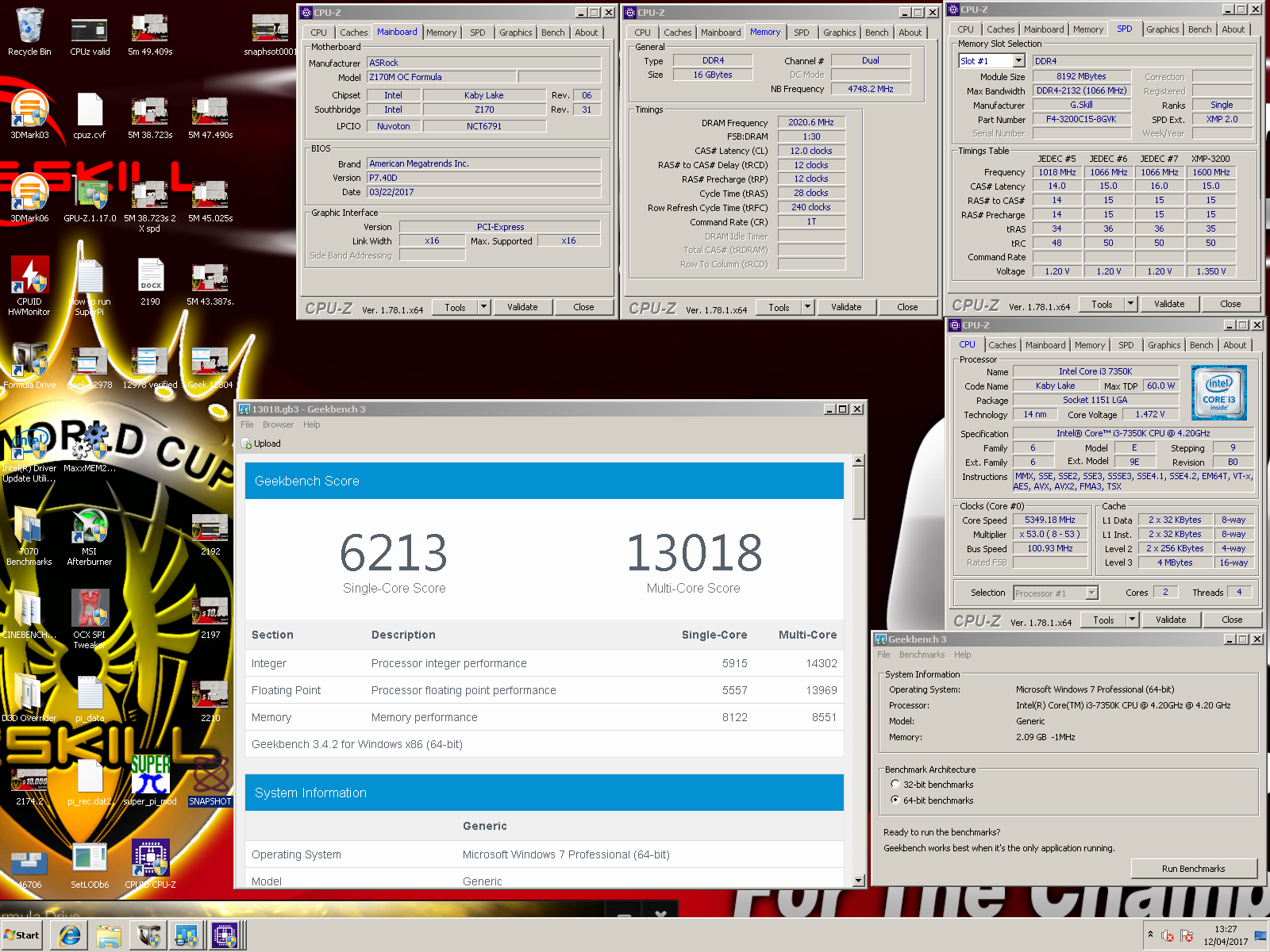Open the SetLODb6 desktop icon
Viewport: 1270px width, 952px height.
(90, 865)
